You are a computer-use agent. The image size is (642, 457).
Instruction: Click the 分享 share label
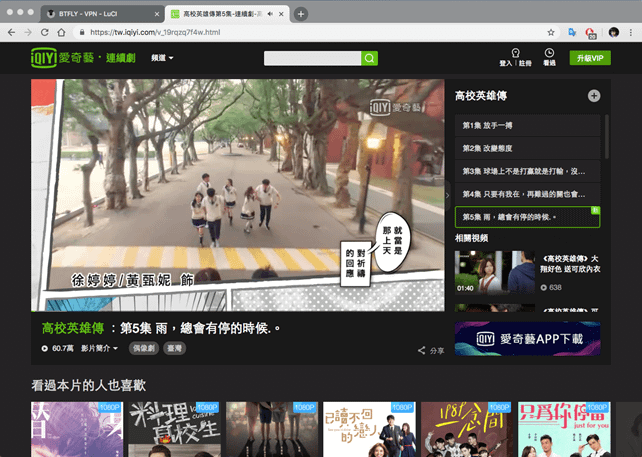437,351
